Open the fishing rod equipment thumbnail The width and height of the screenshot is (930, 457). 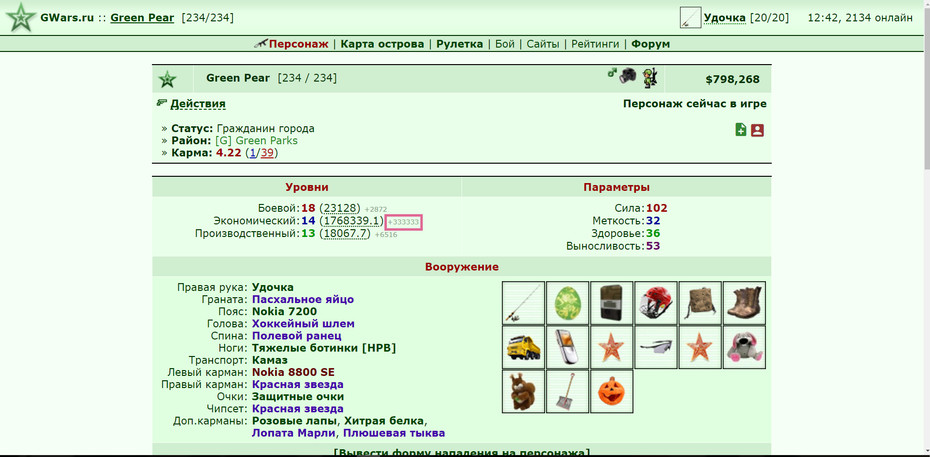click(x=523, y=302)
